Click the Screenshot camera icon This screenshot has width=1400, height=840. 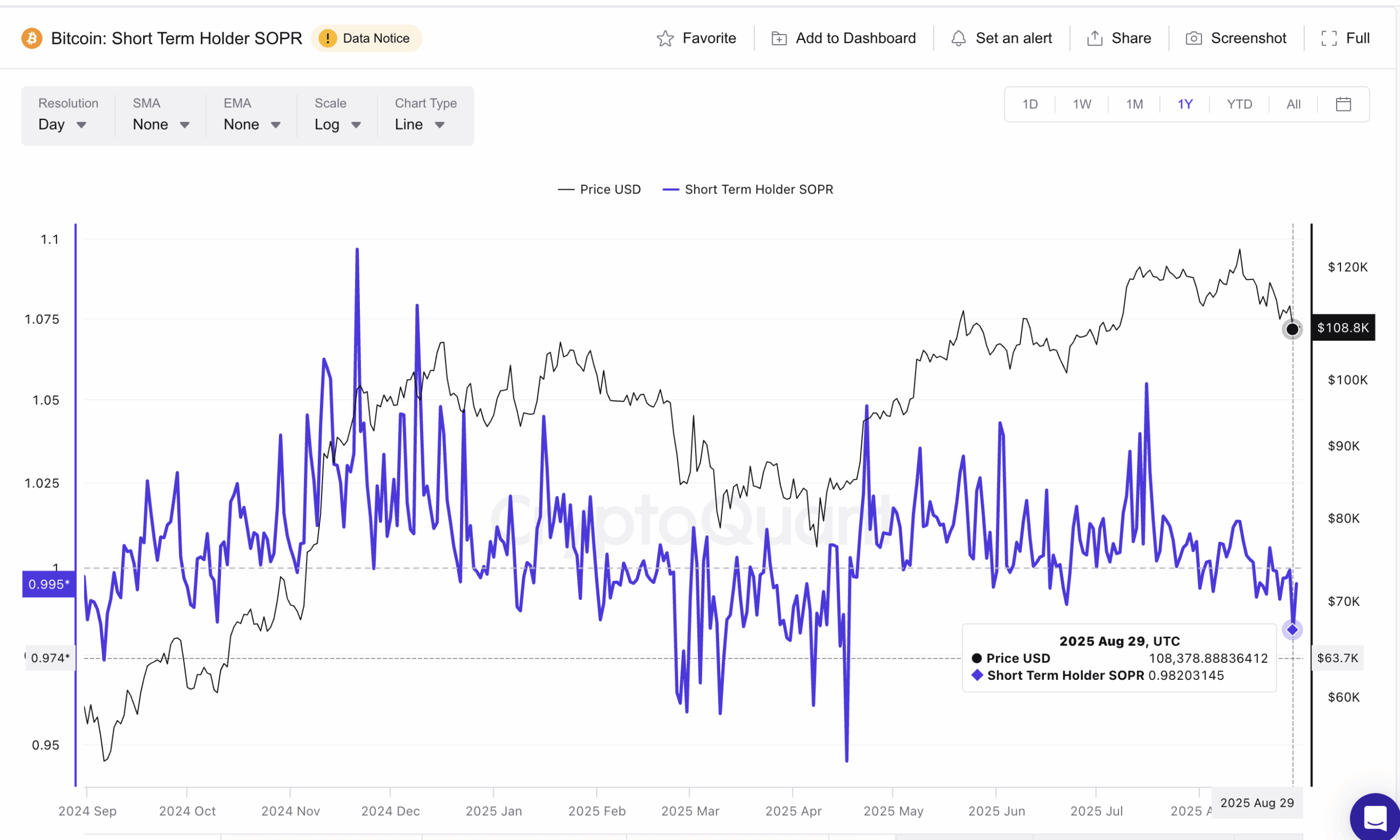1193,38
